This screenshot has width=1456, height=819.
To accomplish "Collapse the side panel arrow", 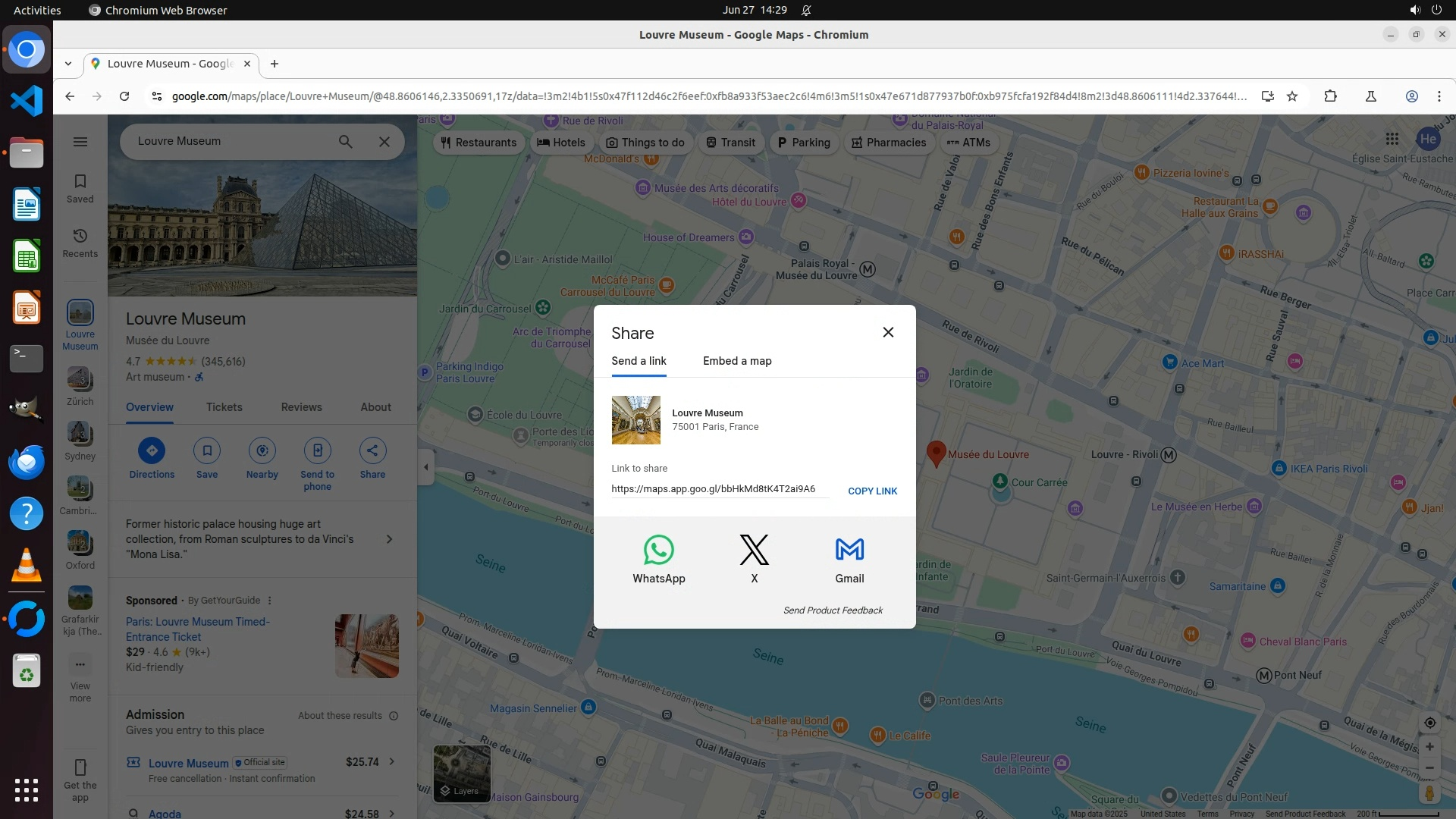I will (x=425, y=467).
